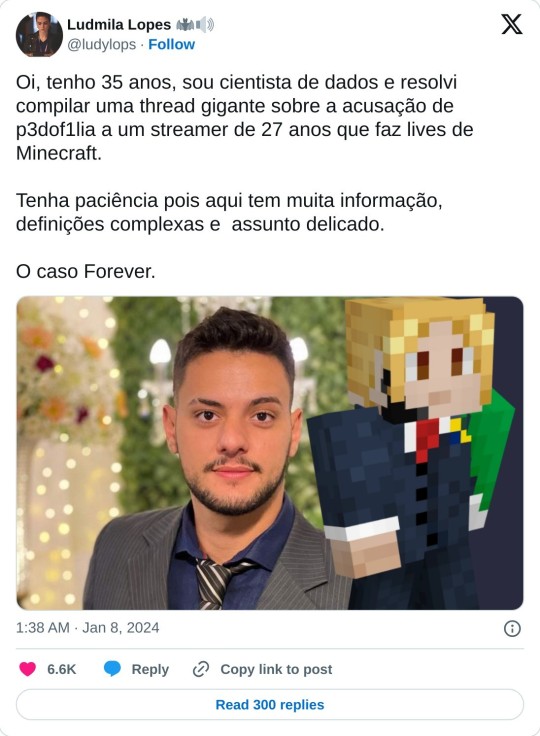Open Ludmila Lopes profile avatar
This screenshot has width=540, height=736.
[39, 34]
